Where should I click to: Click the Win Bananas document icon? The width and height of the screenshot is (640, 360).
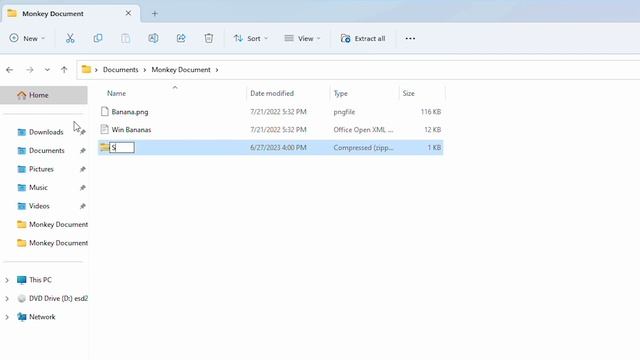point(104,129)
